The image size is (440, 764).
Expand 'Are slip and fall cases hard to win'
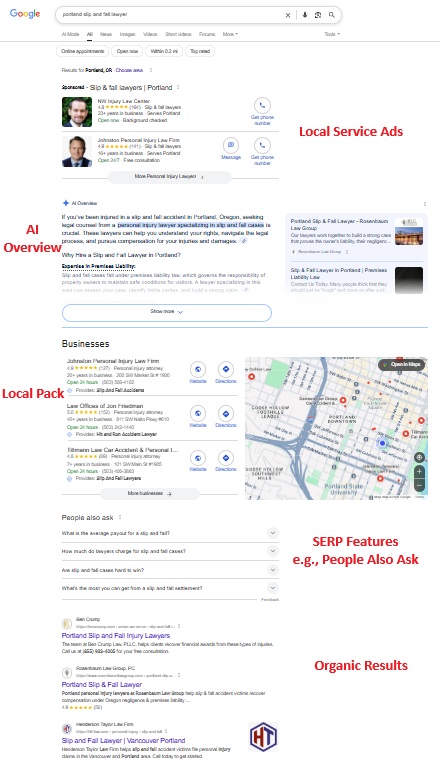point(170,570)
